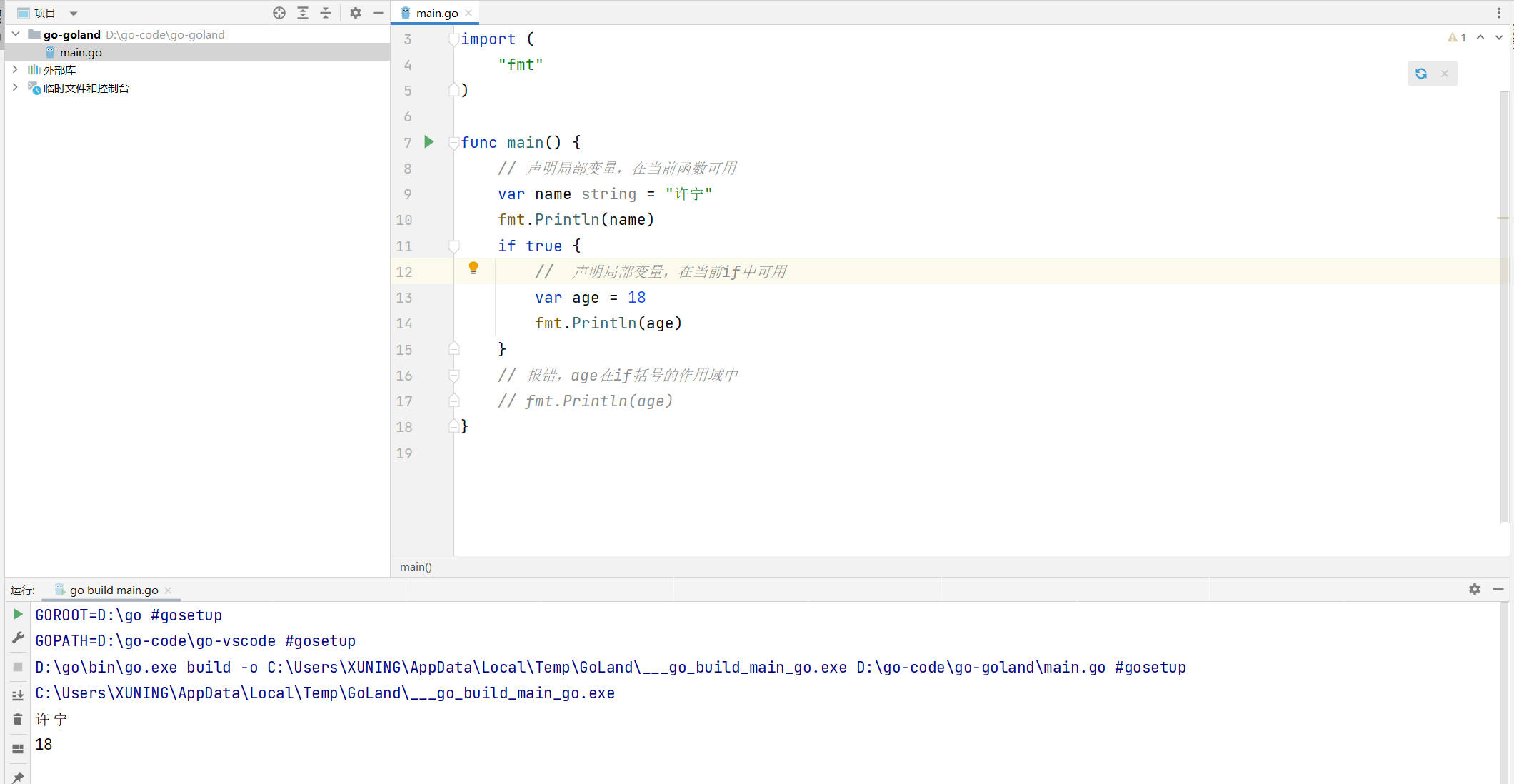Click the green run gutter icon beside func main
1514x784 pixels.
pyautogui.click(x=429, y=142)
